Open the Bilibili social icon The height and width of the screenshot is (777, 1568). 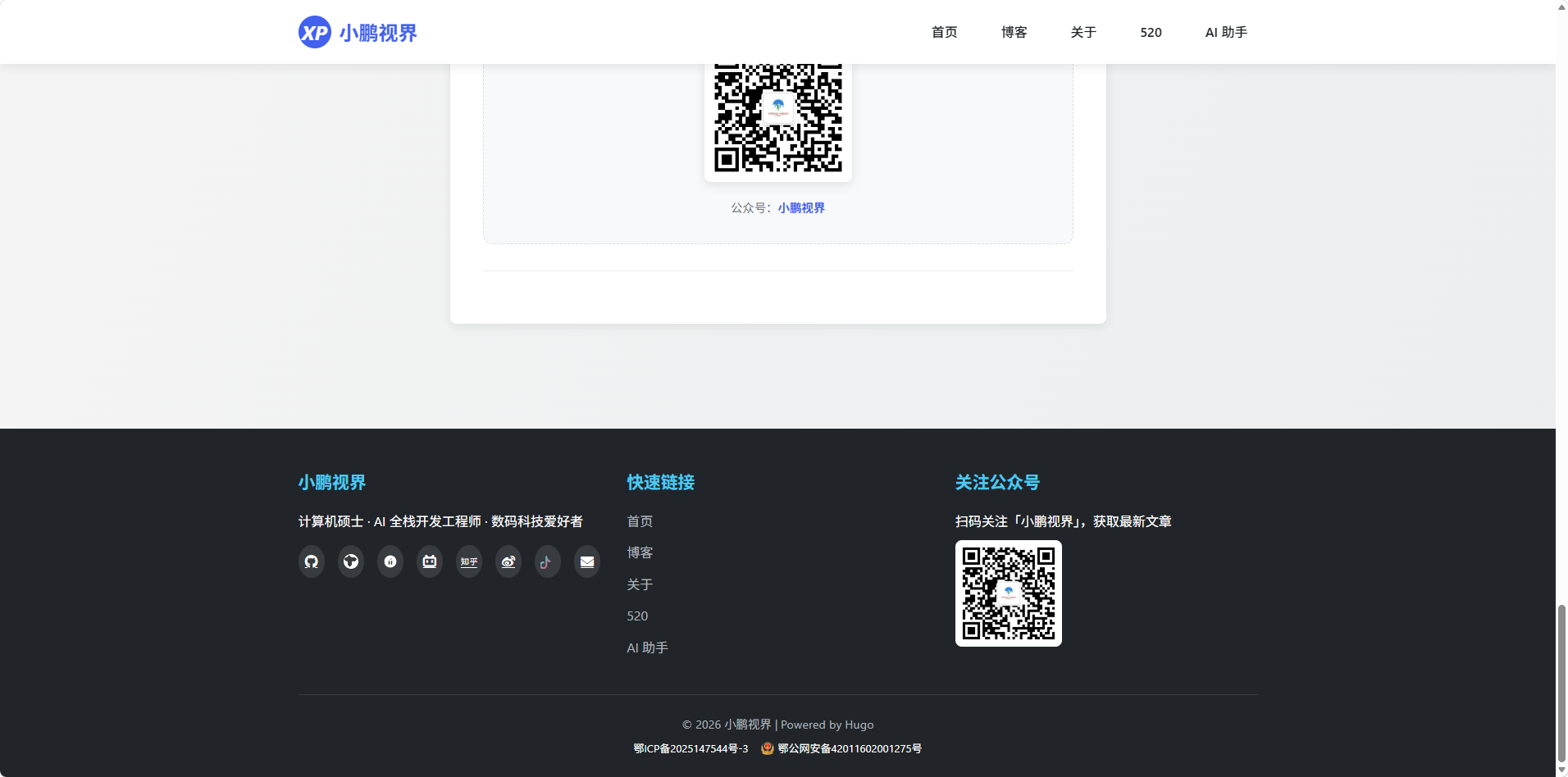[430, 561]
